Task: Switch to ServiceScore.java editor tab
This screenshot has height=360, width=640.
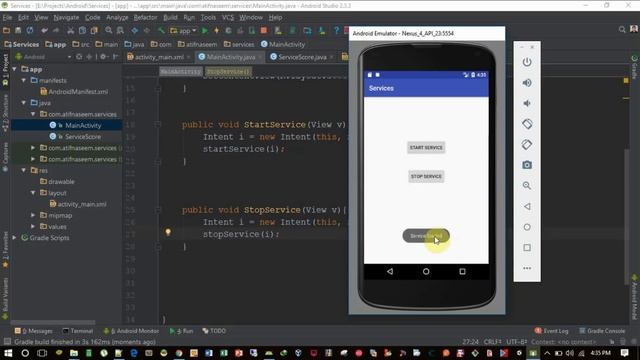Action: coord(302,57)
